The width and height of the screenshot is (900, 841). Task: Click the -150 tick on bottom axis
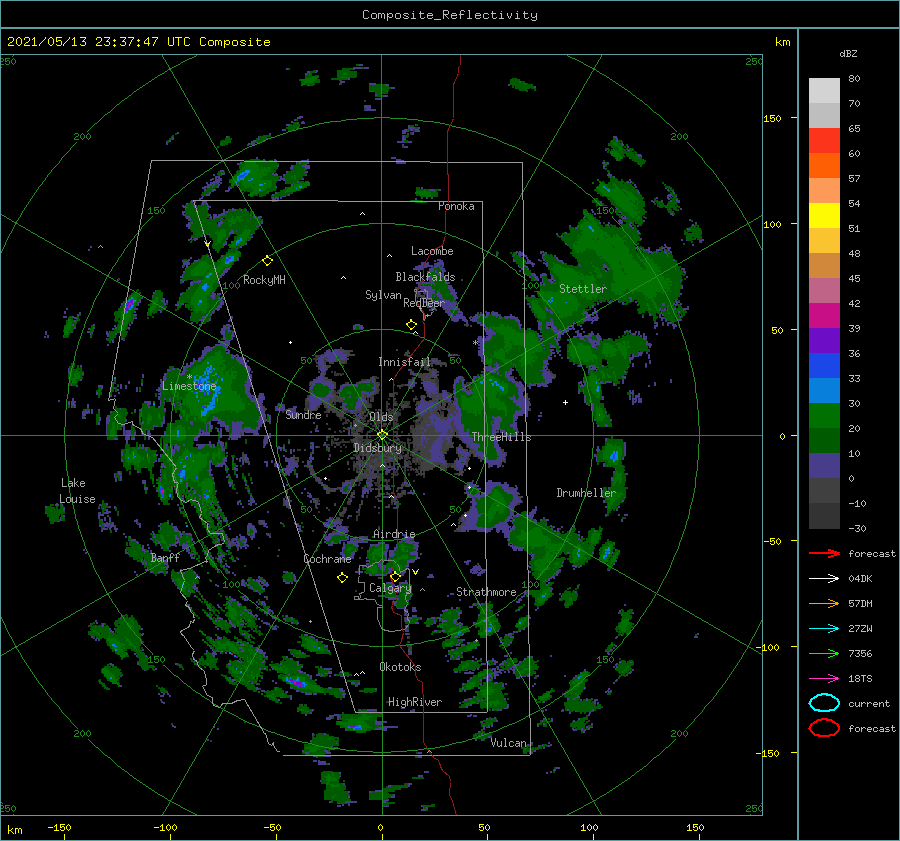(x=59, y=827)
